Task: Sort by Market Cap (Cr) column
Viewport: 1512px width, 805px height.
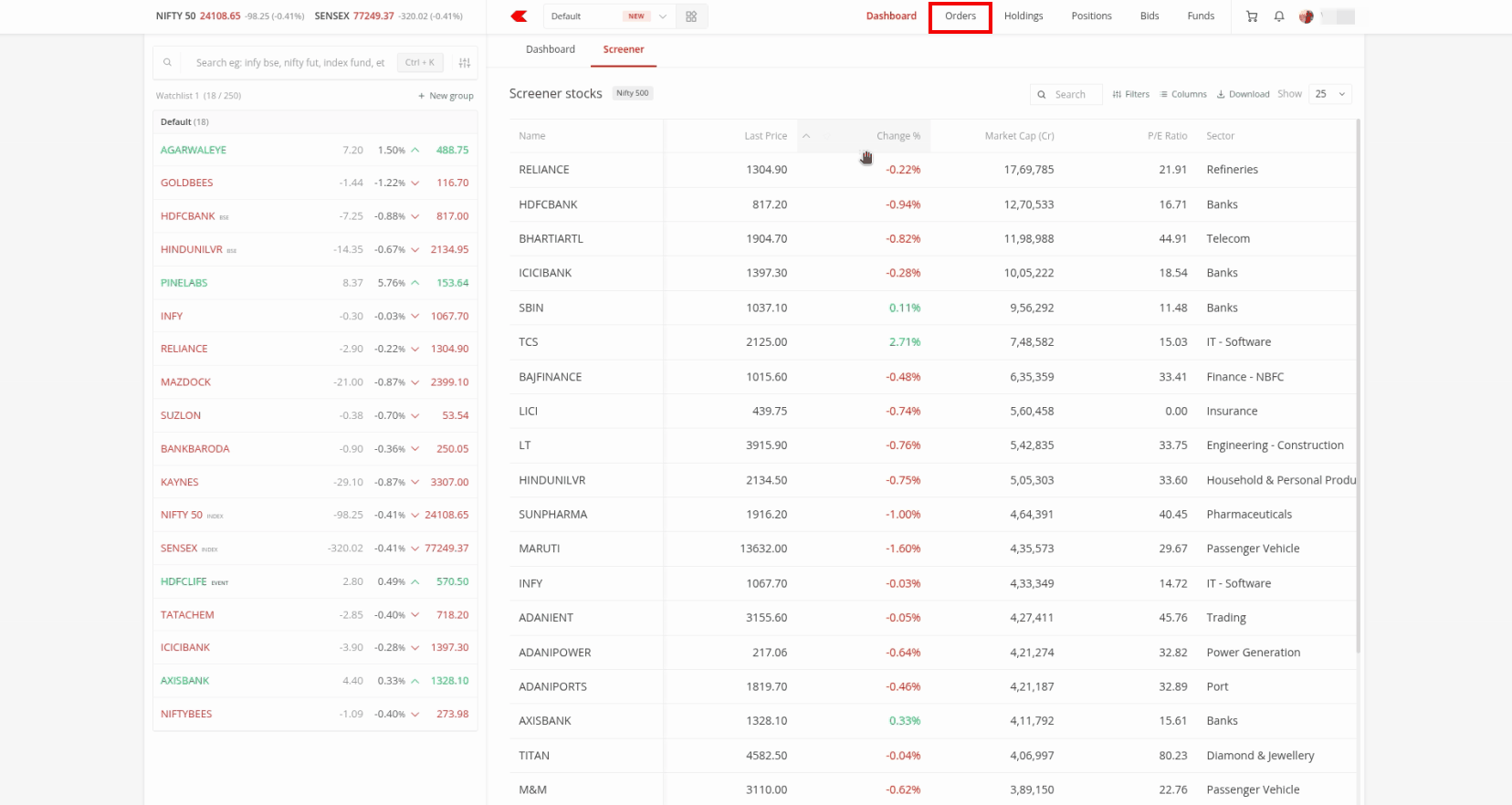Action: tap(1019, 136)
